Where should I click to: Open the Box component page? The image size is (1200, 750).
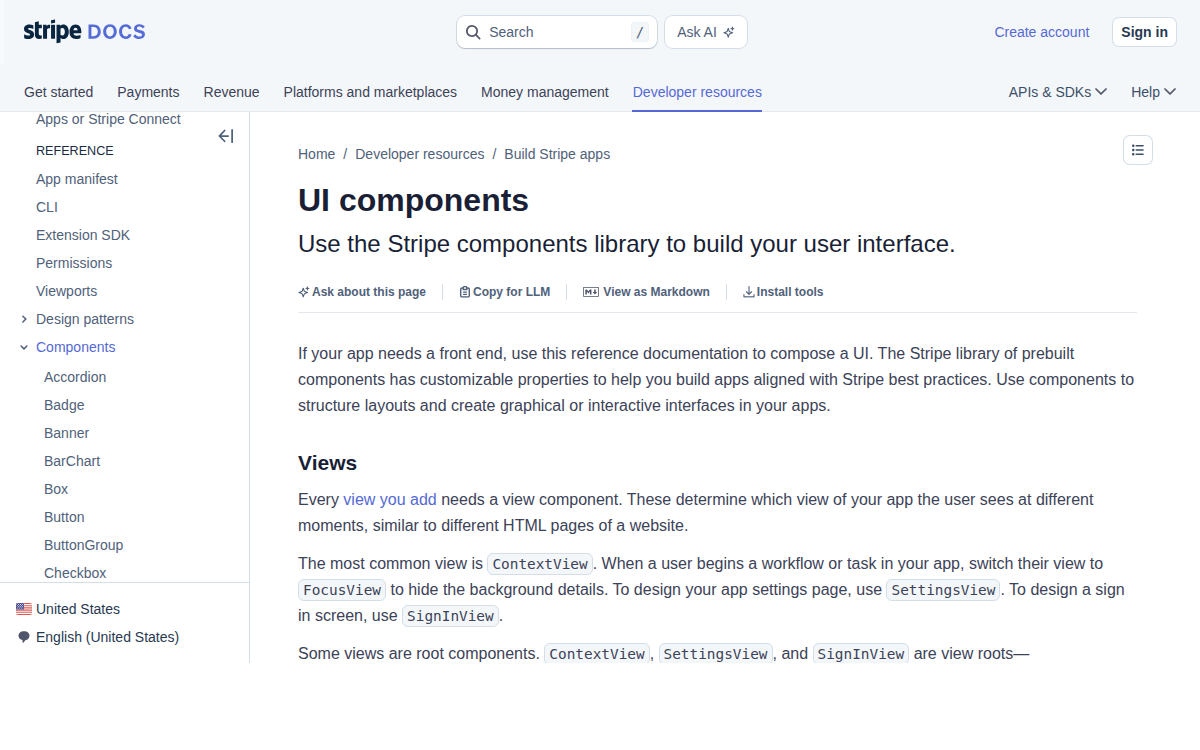[x=56, y=489]
